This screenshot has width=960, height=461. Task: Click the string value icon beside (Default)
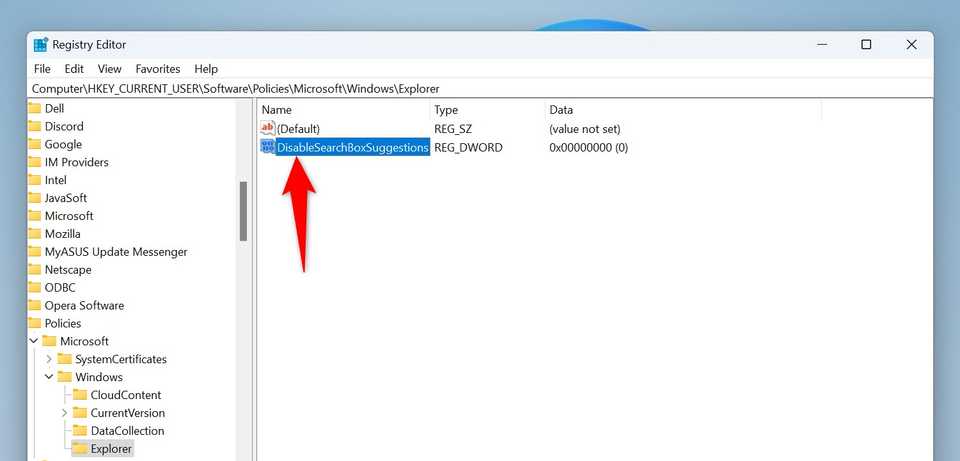pos(267,129)
